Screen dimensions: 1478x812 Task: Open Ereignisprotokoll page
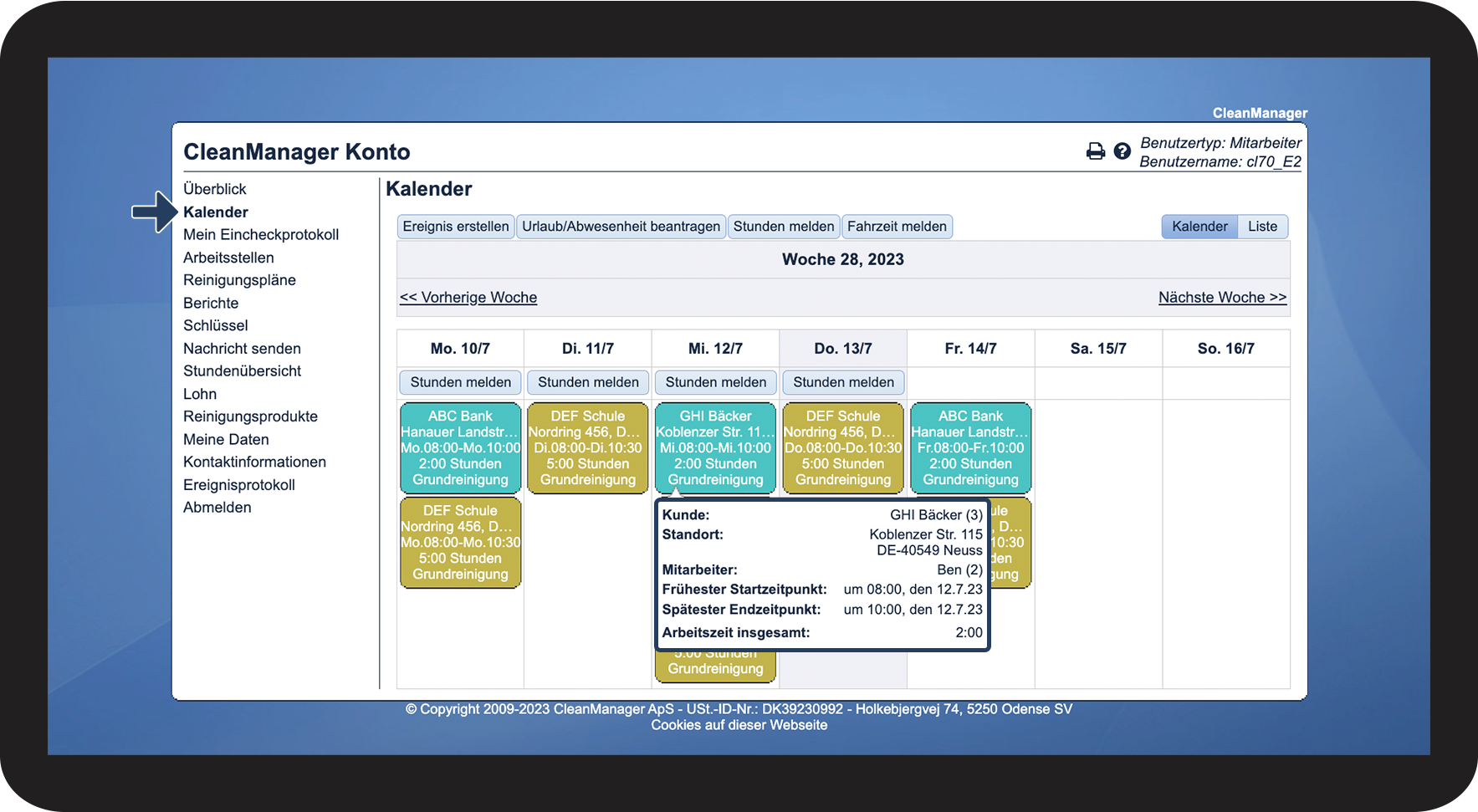(x=239, y=485)
